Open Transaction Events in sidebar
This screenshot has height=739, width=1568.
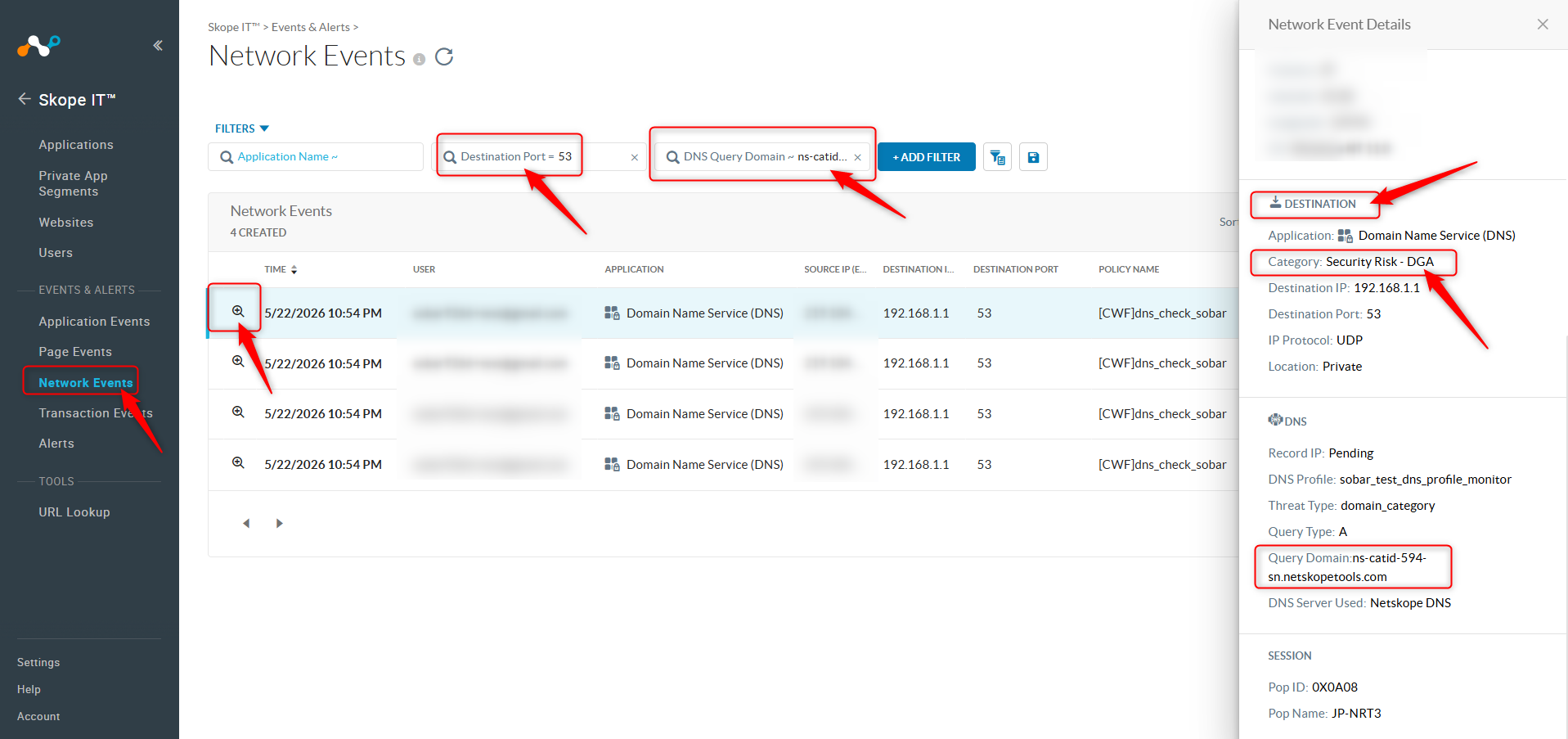tap(96, 413)
